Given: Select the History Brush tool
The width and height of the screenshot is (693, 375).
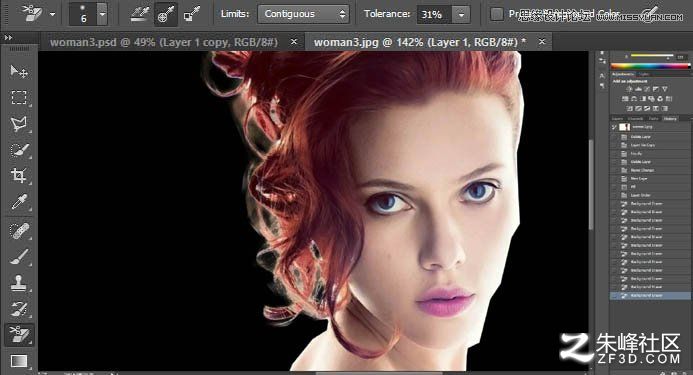Looking at the screenshot, I should point(18,309).
